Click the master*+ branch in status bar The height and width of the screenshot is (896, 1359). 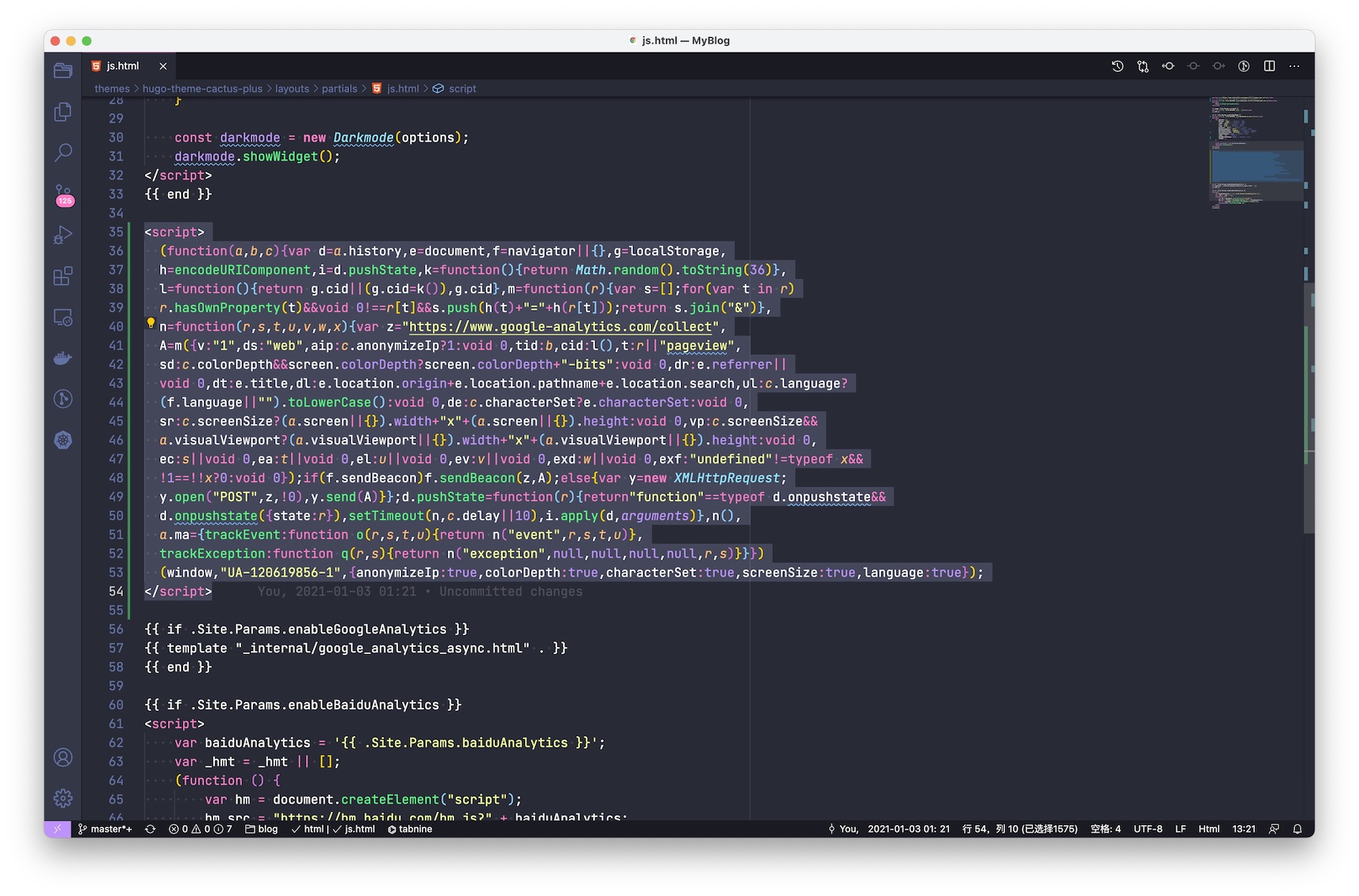tap(105, 829)
